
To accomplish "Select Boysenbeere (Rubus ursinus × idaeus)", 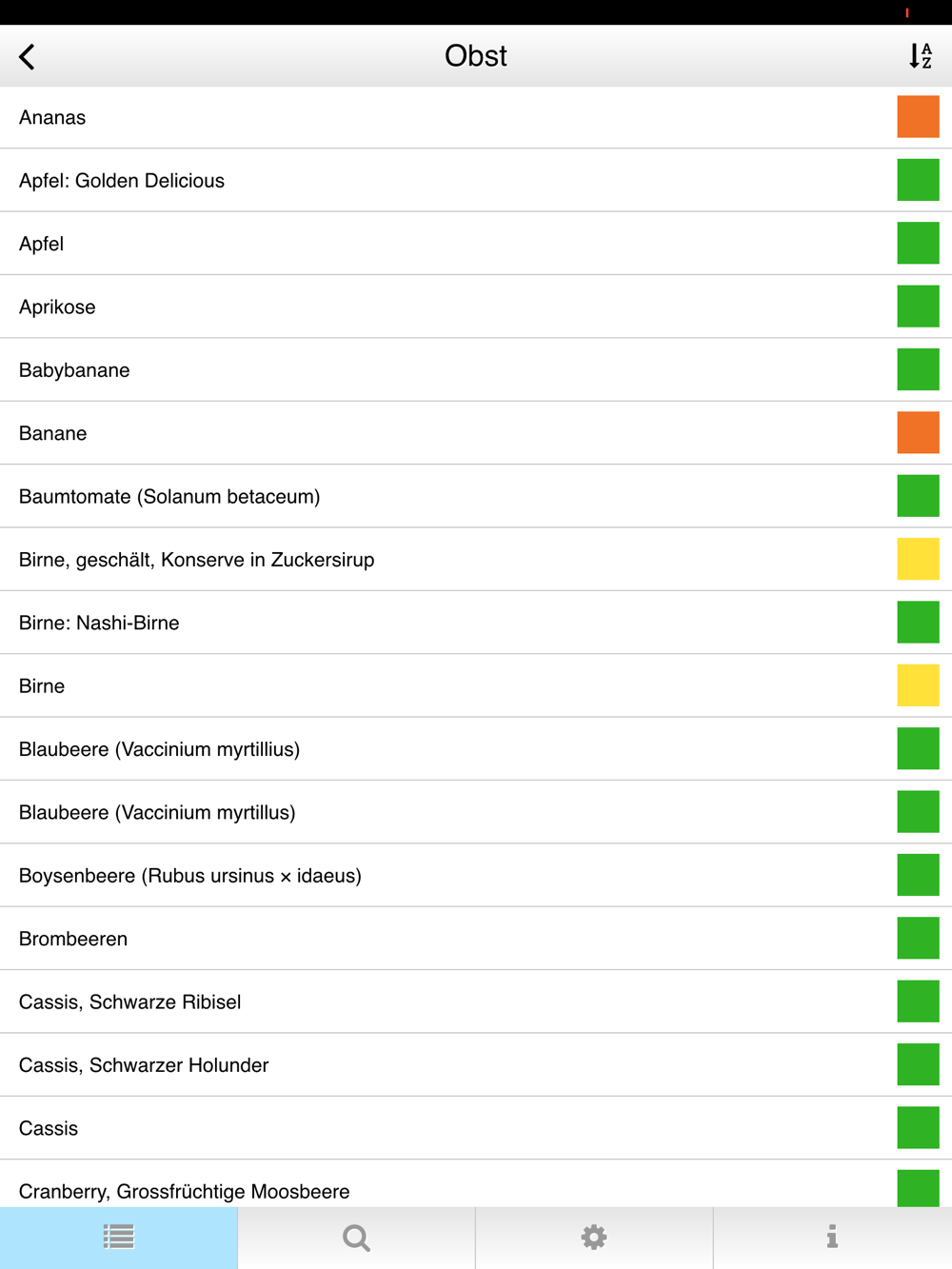I will (190, 876).
